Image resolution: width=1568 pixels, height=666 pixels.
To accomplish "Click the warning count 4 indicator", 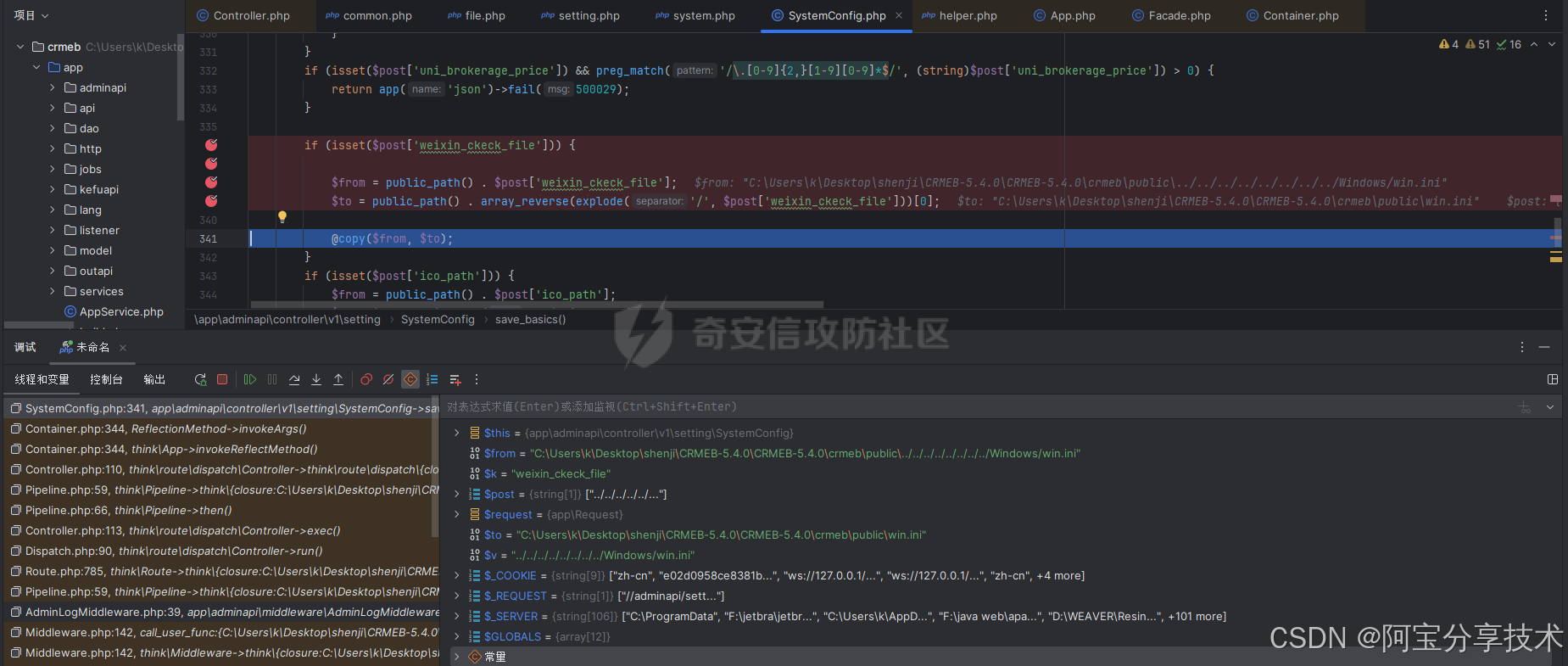I will coord(1448,44).
